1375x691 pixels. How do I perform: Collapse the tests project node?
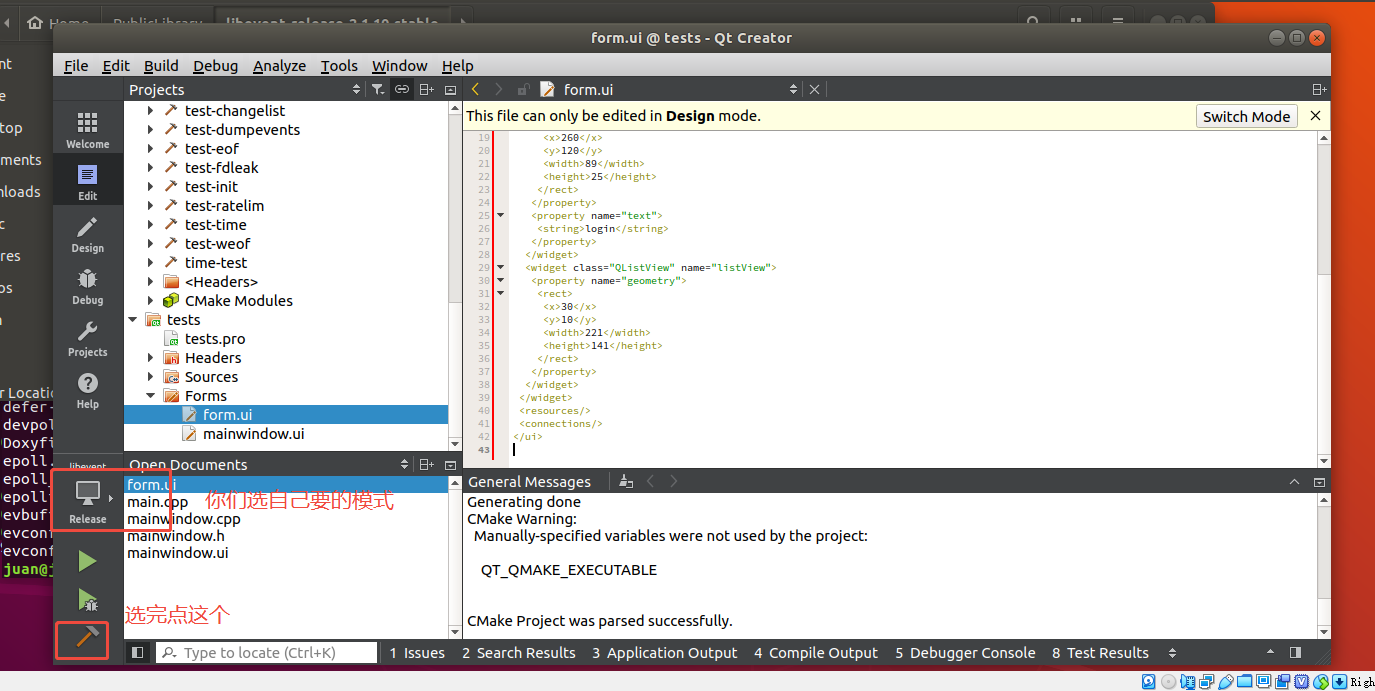133,319
